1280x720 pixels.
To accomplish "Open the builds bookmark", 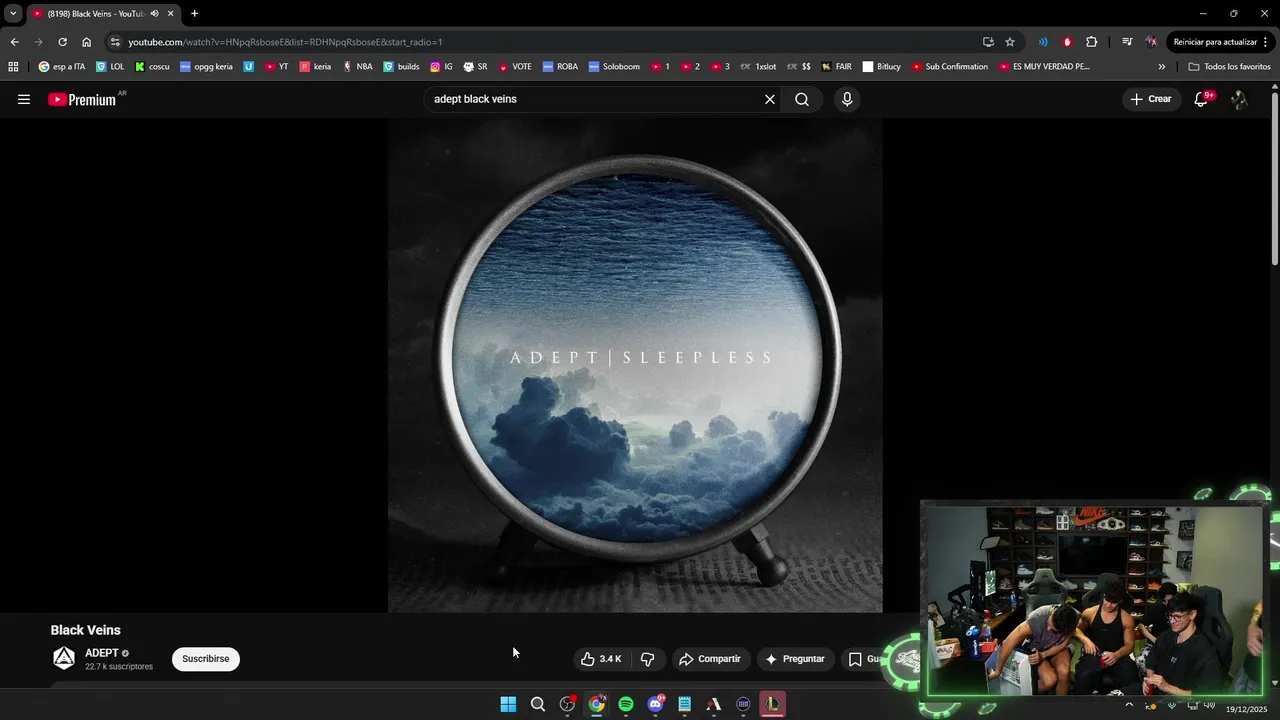I will pos(401,67).
